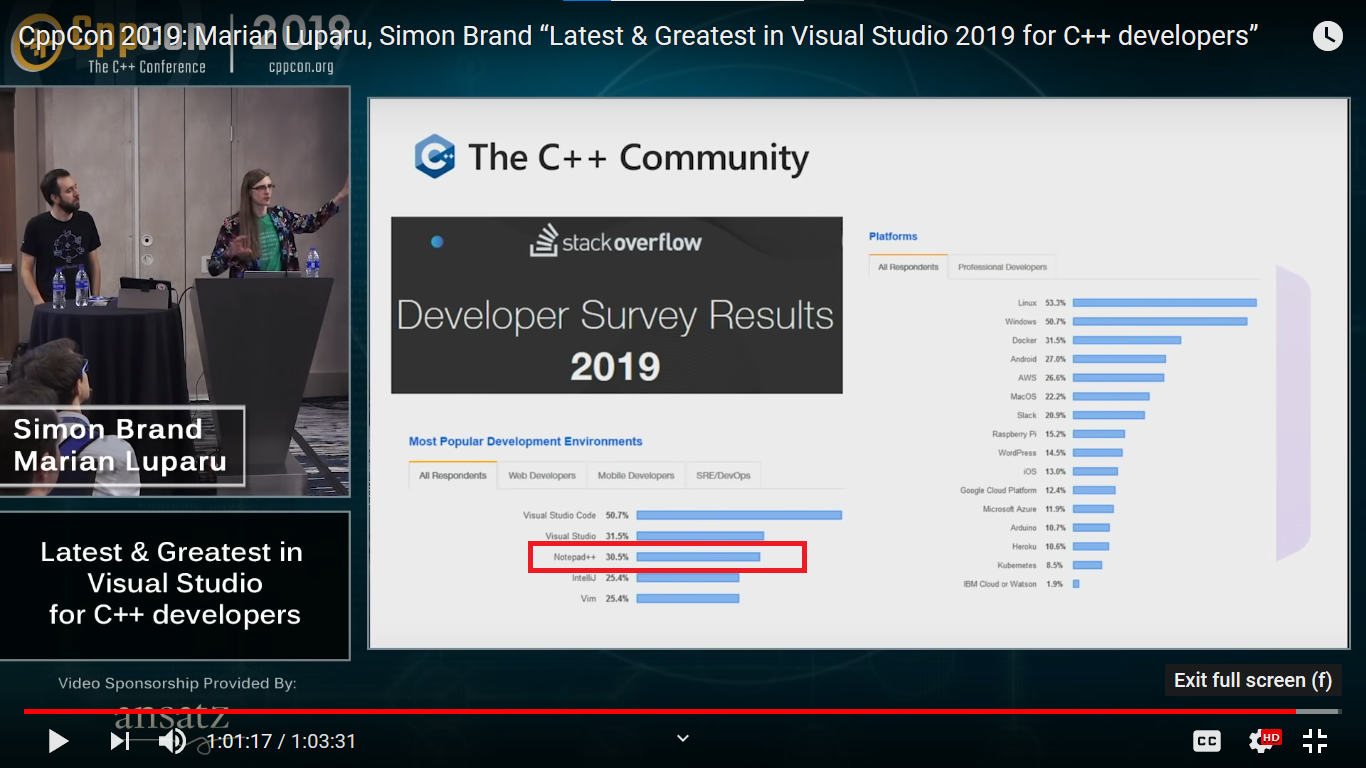This screenshot has width=1366, height=768.
Task: Click the 'WordPress' platform label
Action: (x=1018, y=453)
